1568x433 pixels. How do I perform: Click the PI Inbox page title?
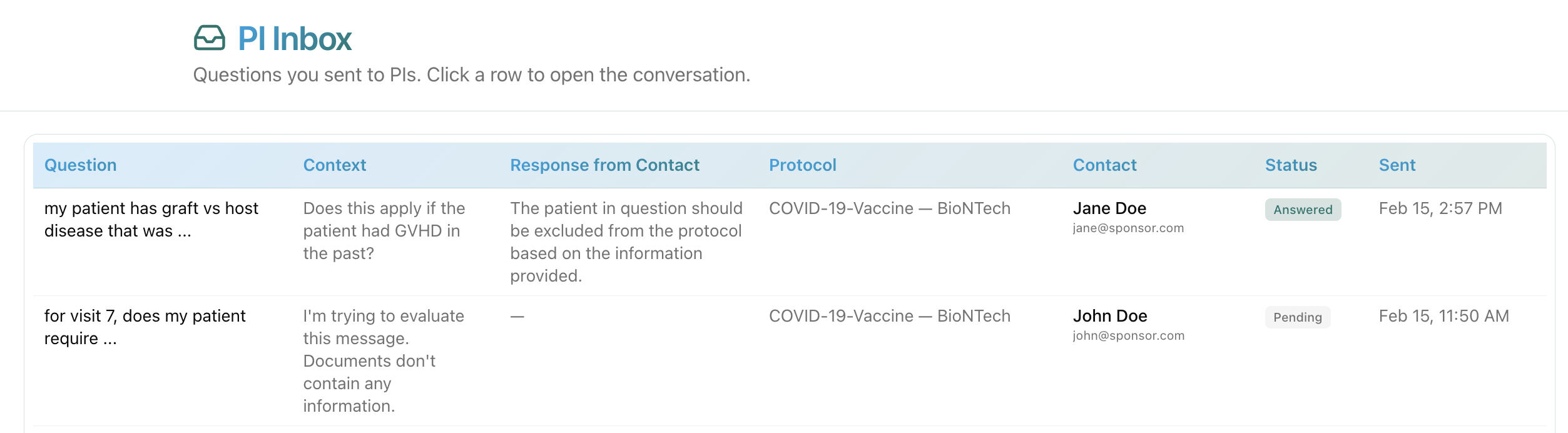295,39
